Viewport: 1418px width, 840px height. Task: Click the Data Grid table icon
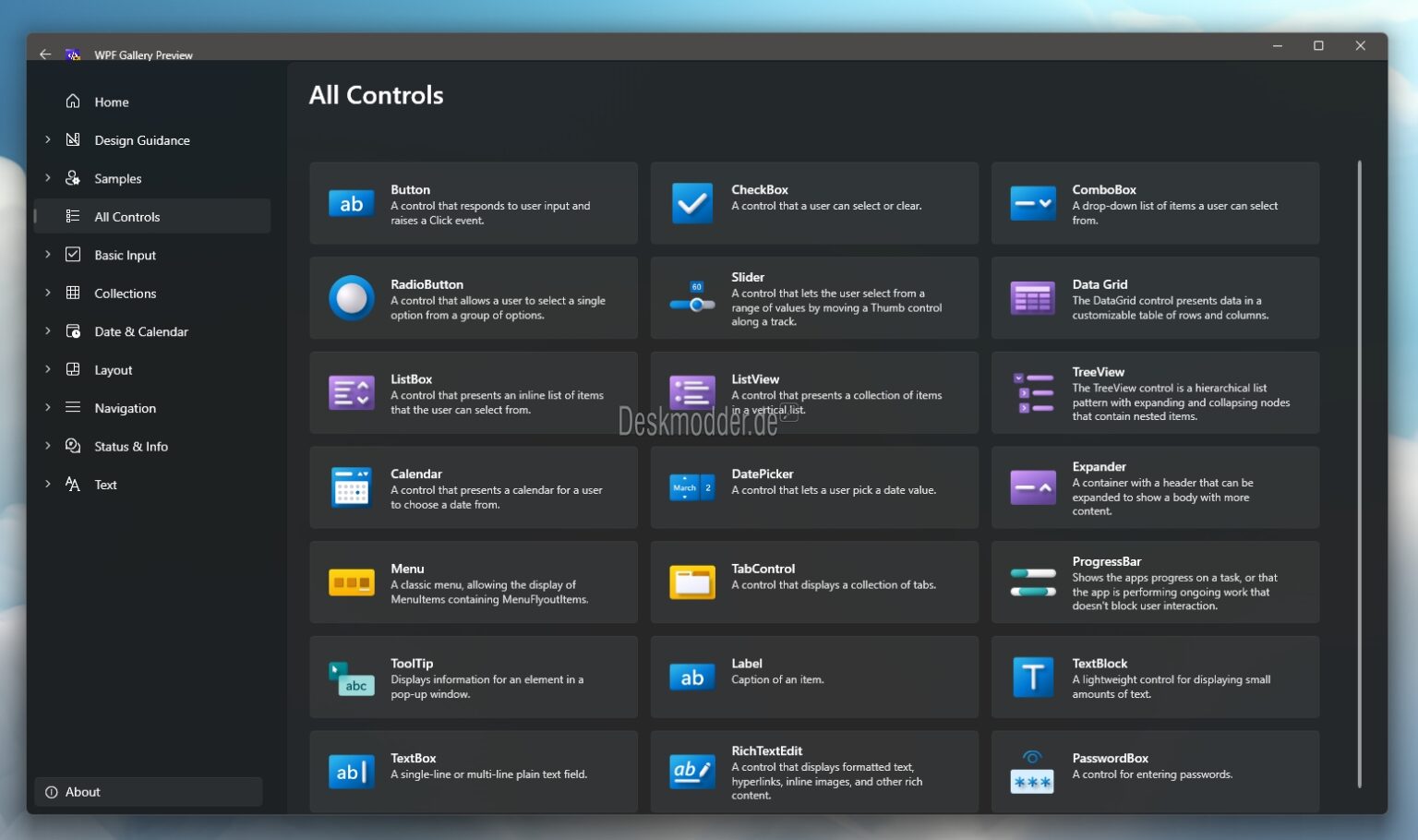point(1032,297)
